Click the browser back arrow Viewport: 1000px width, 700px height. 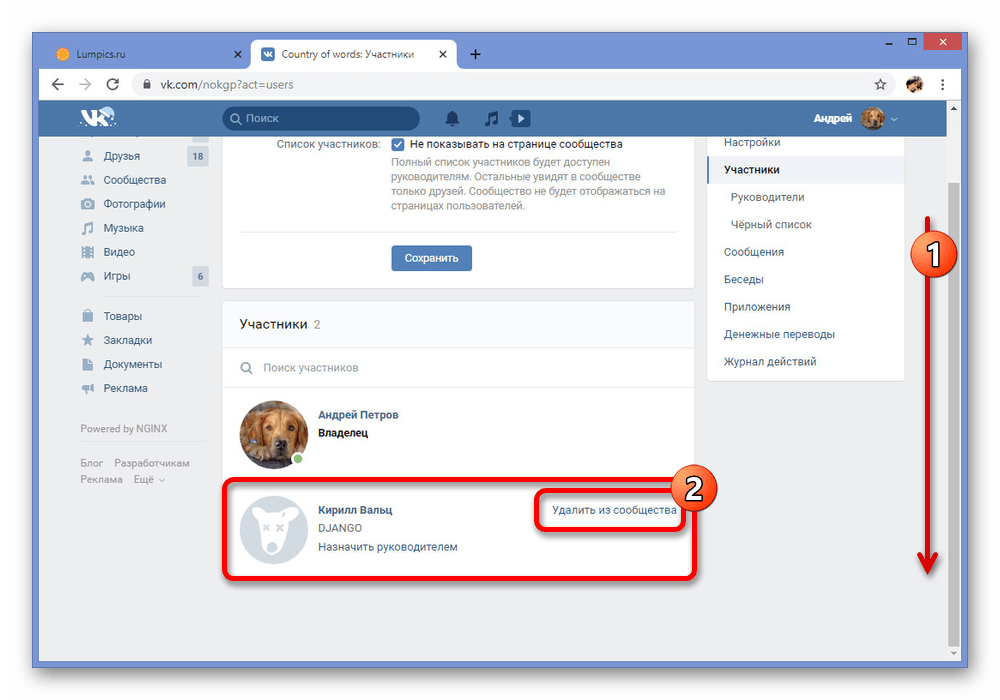(x=58, y=84)
